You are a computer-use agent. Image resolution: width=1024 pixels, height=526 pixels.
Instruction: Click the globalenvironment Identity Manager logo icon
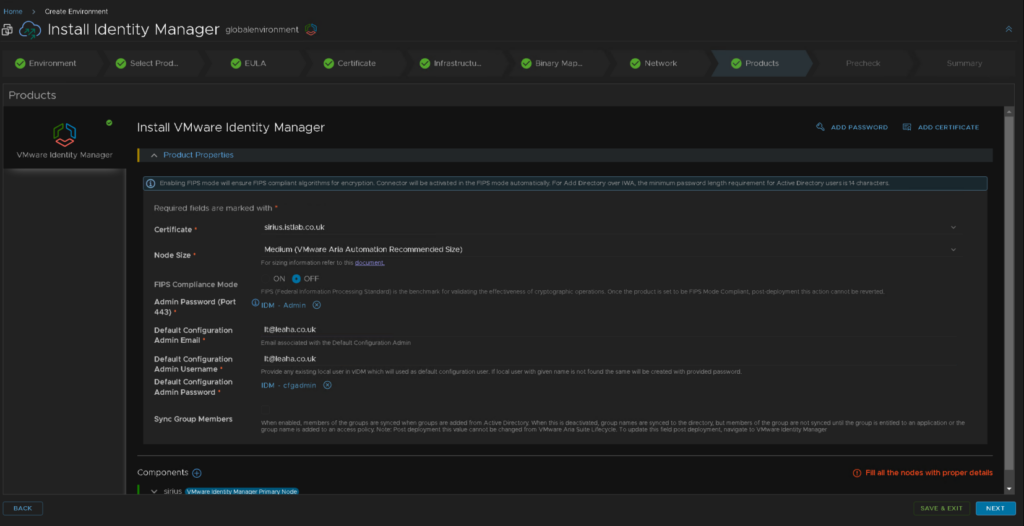point(311,29)
